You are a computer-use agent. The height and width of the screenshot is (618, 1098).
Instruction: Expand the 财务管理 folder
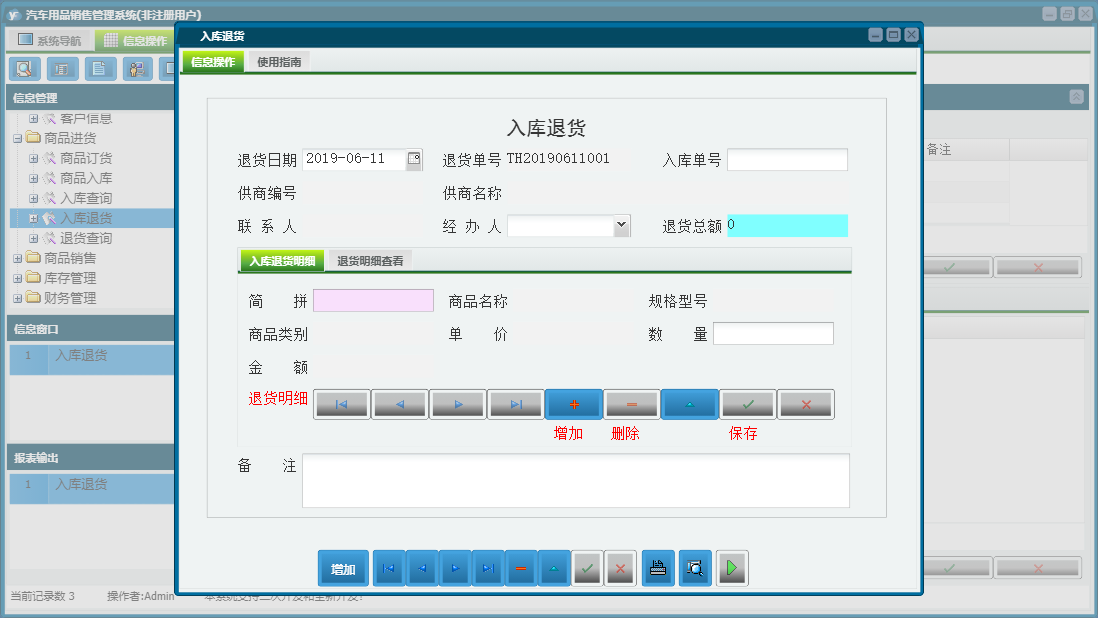pyautogui.click(x=18, y=298)
